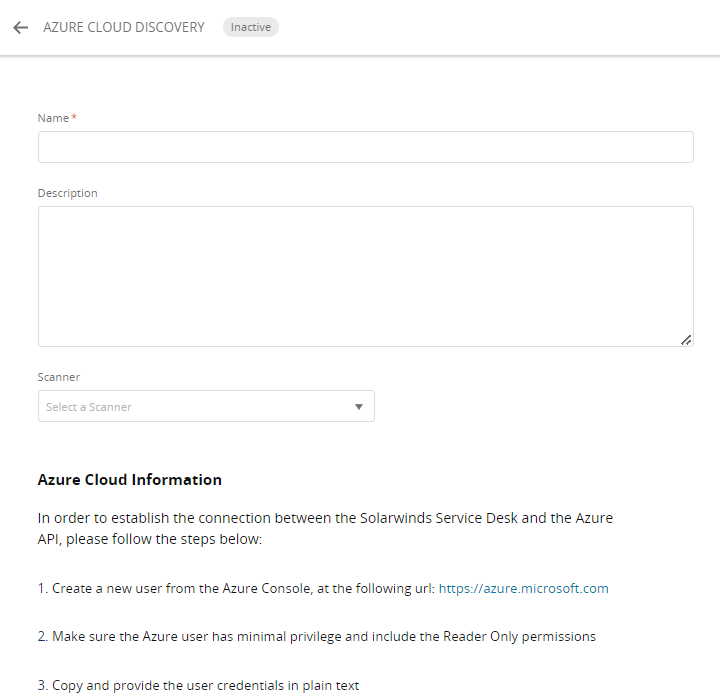Screen dimensions: 720x700
Task: Click the Description field label
Action: coord(67,193)
